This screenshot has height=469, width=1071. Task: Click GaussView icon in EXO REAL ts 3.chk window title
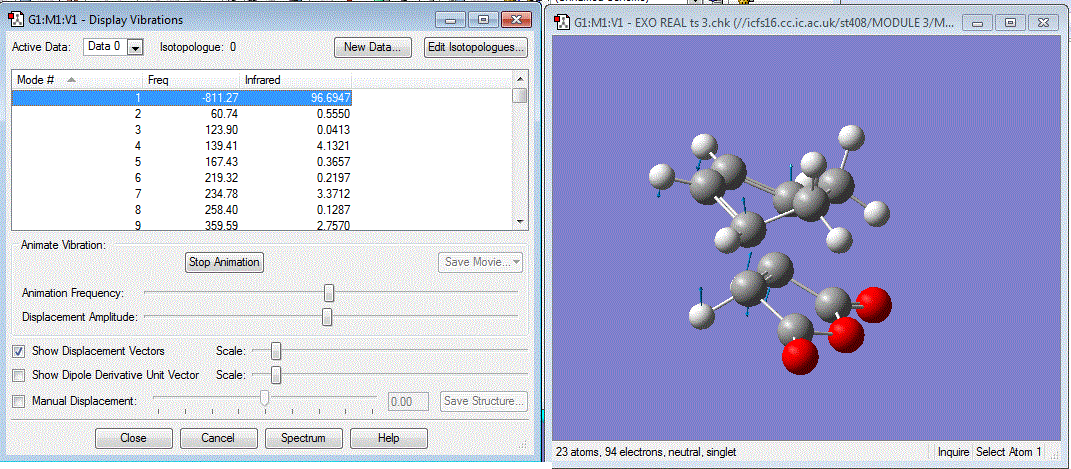(x=564, y=23)
